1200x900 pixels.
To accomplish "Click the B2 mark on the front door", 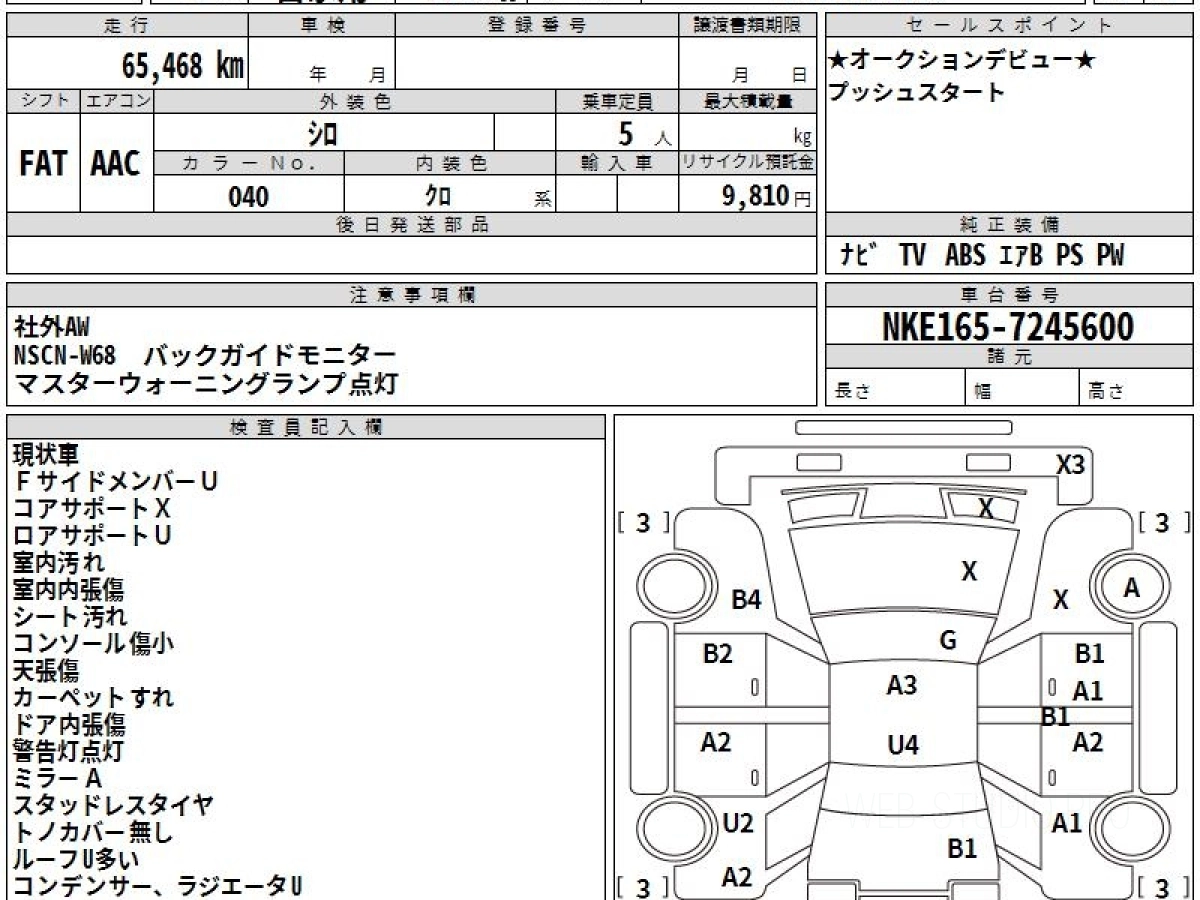I will (717, 654).
